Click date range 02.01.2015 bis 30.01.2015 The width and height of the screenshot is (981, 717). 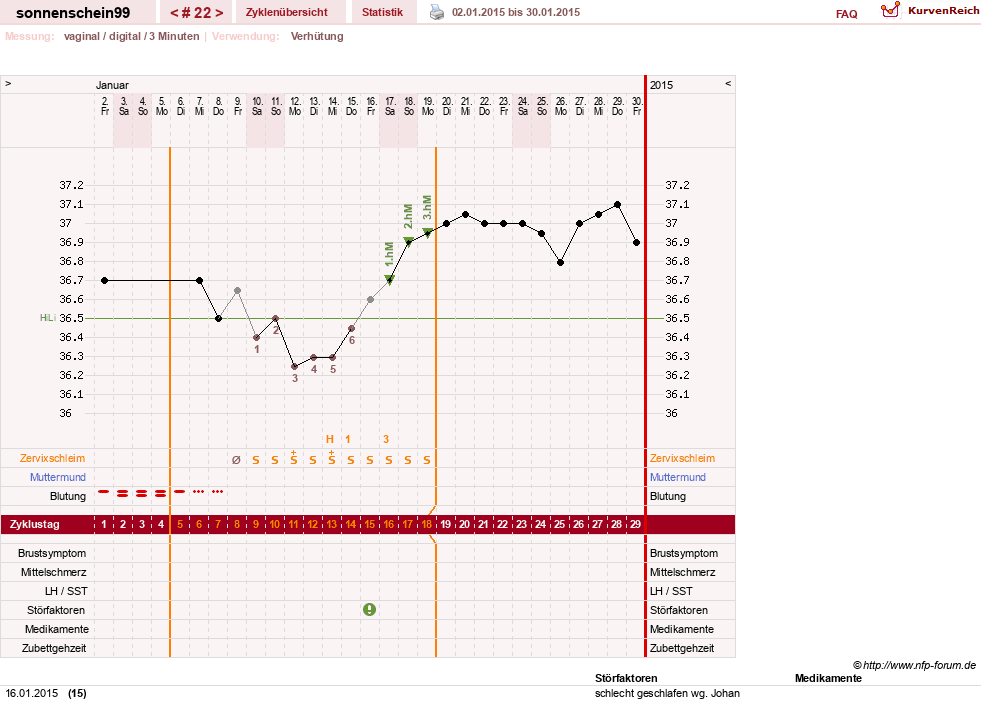click(516, 12)
